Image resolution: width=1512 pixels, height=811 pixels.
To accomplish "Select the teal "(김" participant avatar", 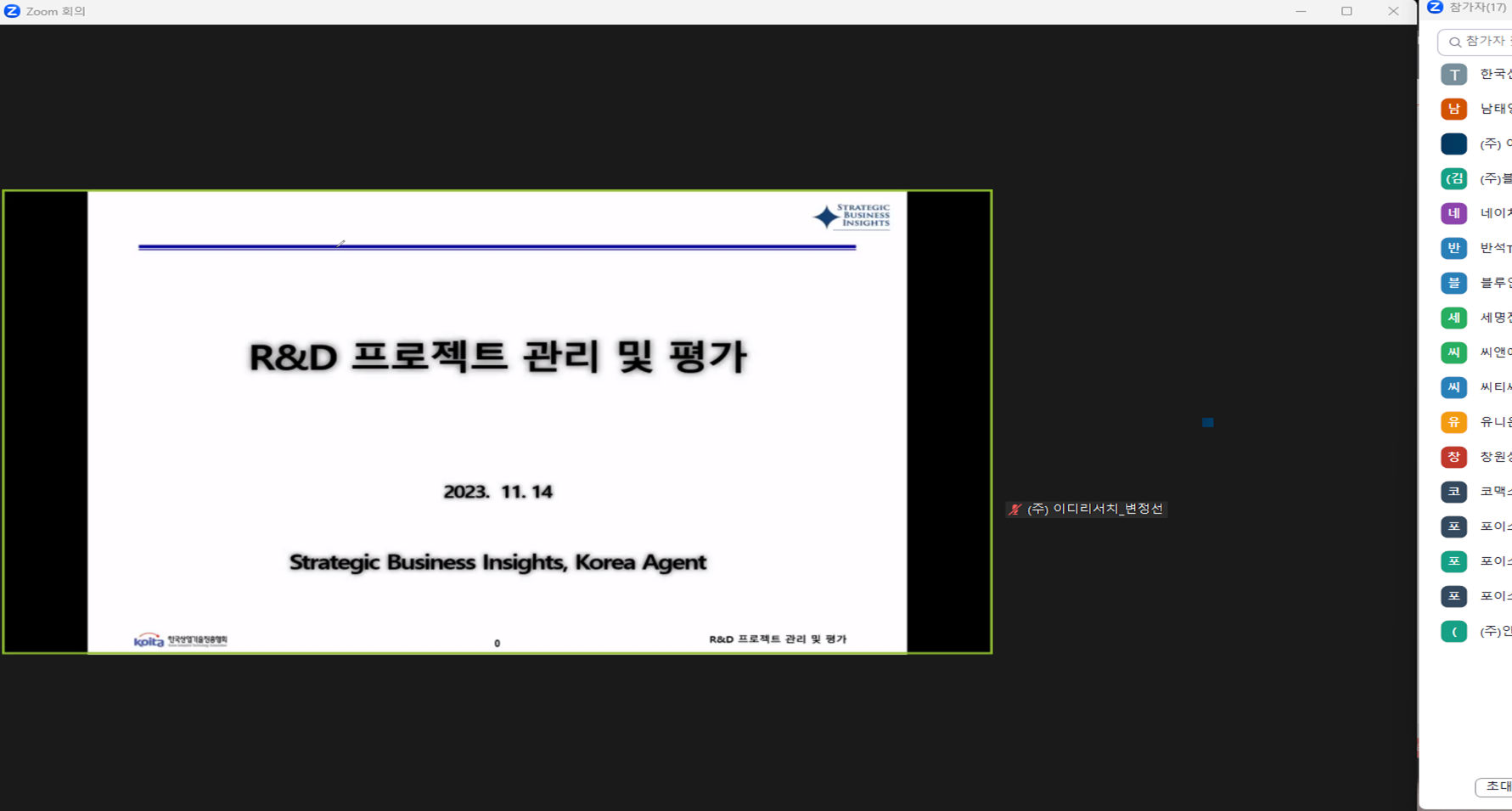I will tap(1453, 178).
